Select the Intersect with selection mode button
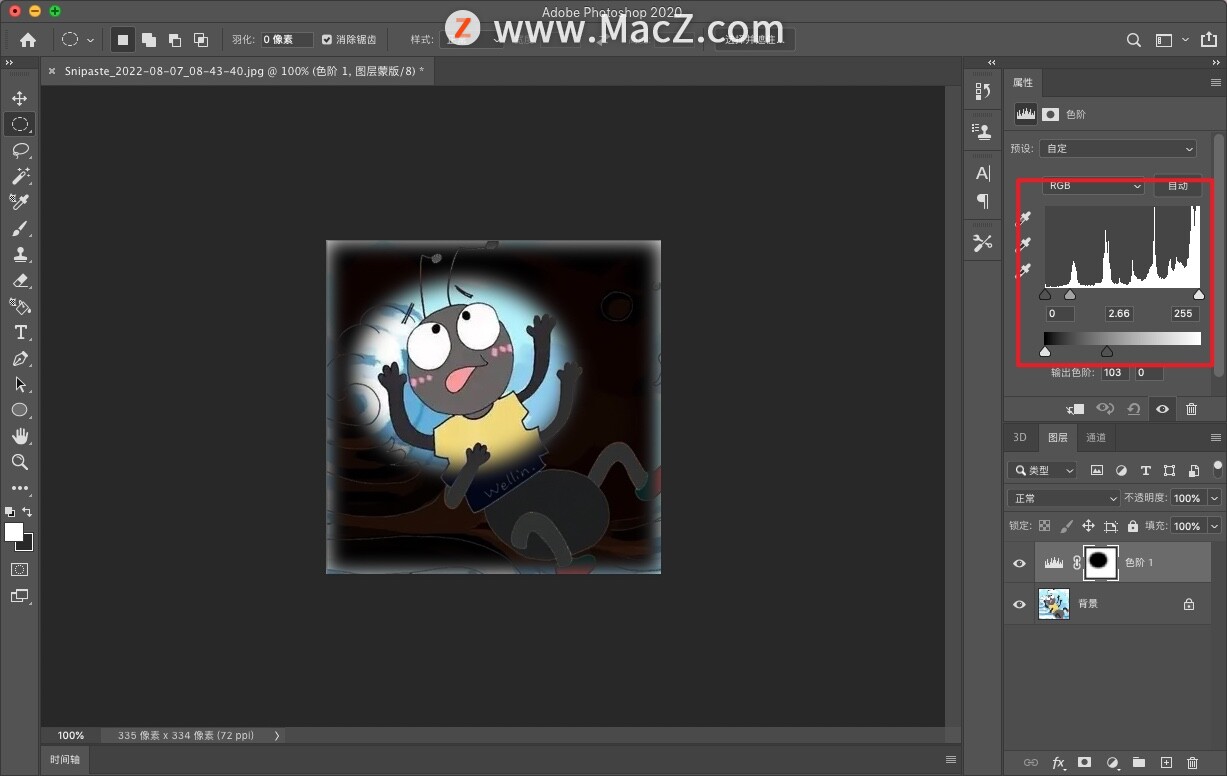 [x=201, y=40]
